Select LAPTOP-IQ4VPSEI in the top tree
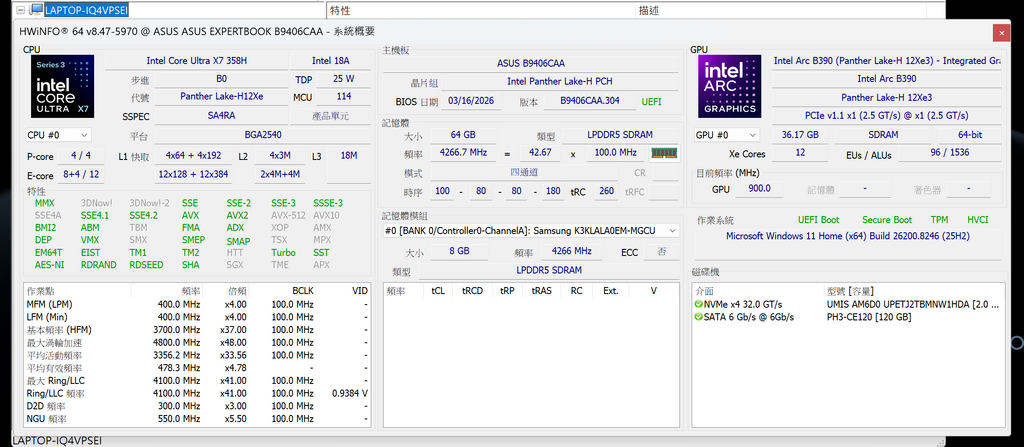This screenshot has width=1024, height=447. [x=87, y=10]
